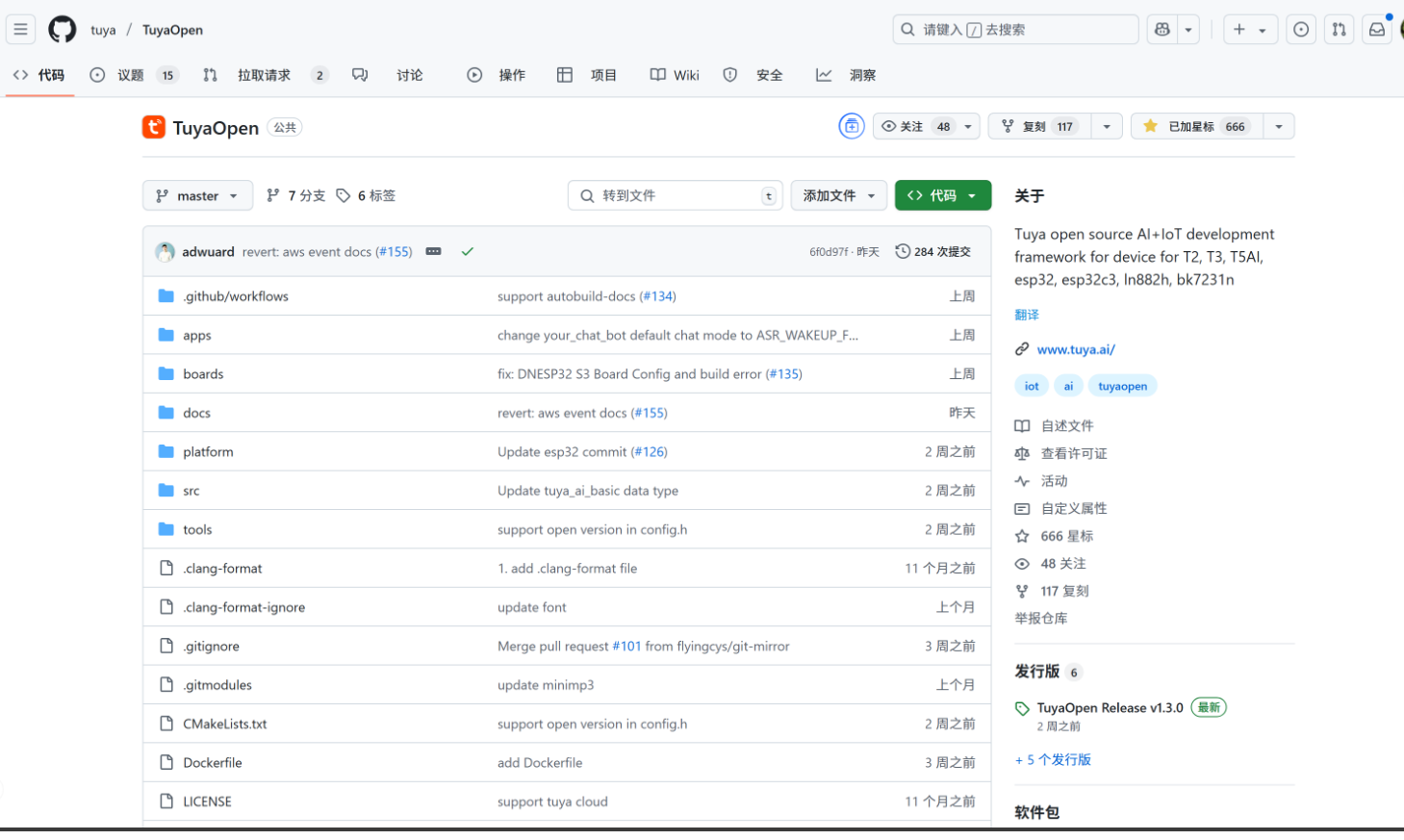Screen dimensions: 1404x840
Task: Switch to the 议题 tab
Action: (x=134, y=75)
